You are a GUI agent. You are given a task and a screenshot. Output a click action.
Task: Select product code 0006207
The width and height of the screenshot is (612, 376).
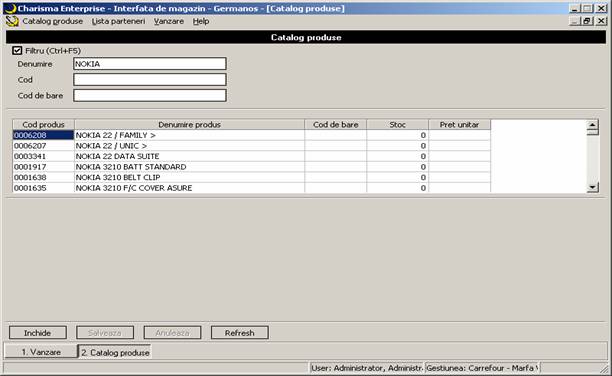pos(43,146)
